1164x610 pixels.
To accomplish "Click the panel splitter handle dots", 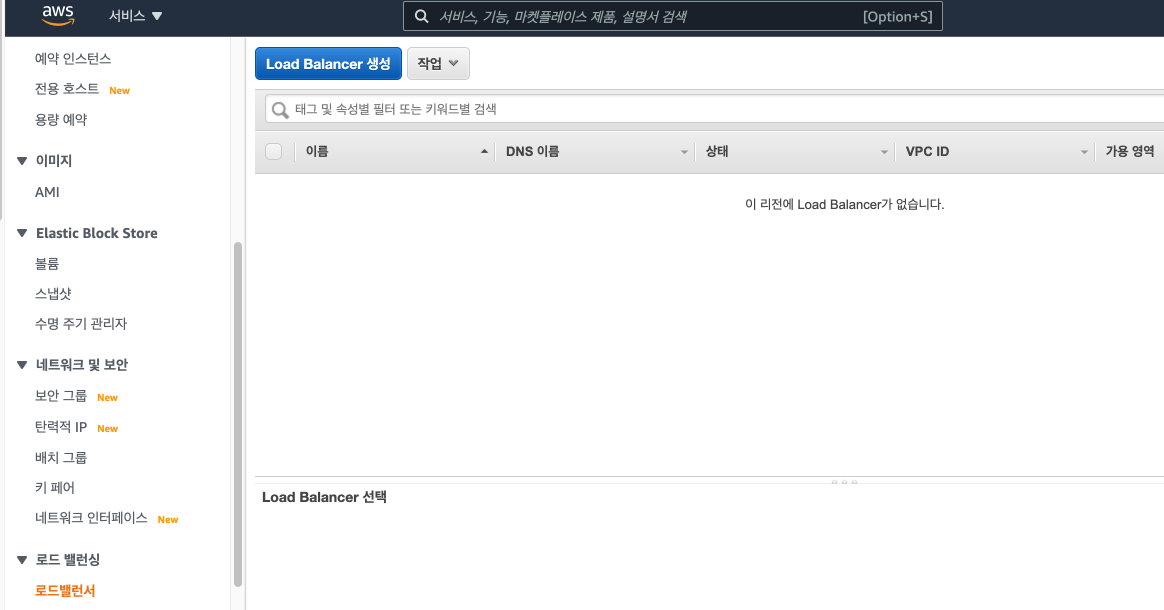I will point(844,482).
